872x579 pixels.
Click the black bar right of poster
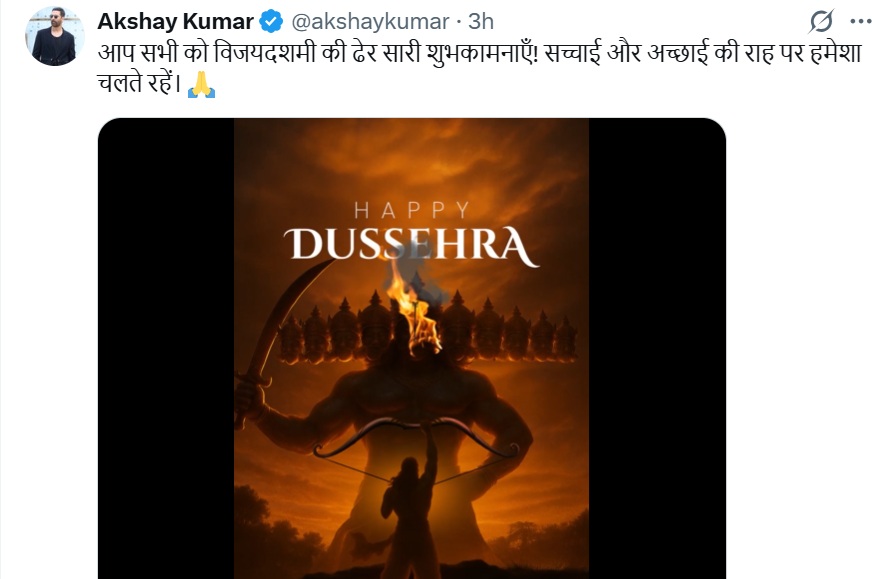pyautogui.click(x=657, y=348)
